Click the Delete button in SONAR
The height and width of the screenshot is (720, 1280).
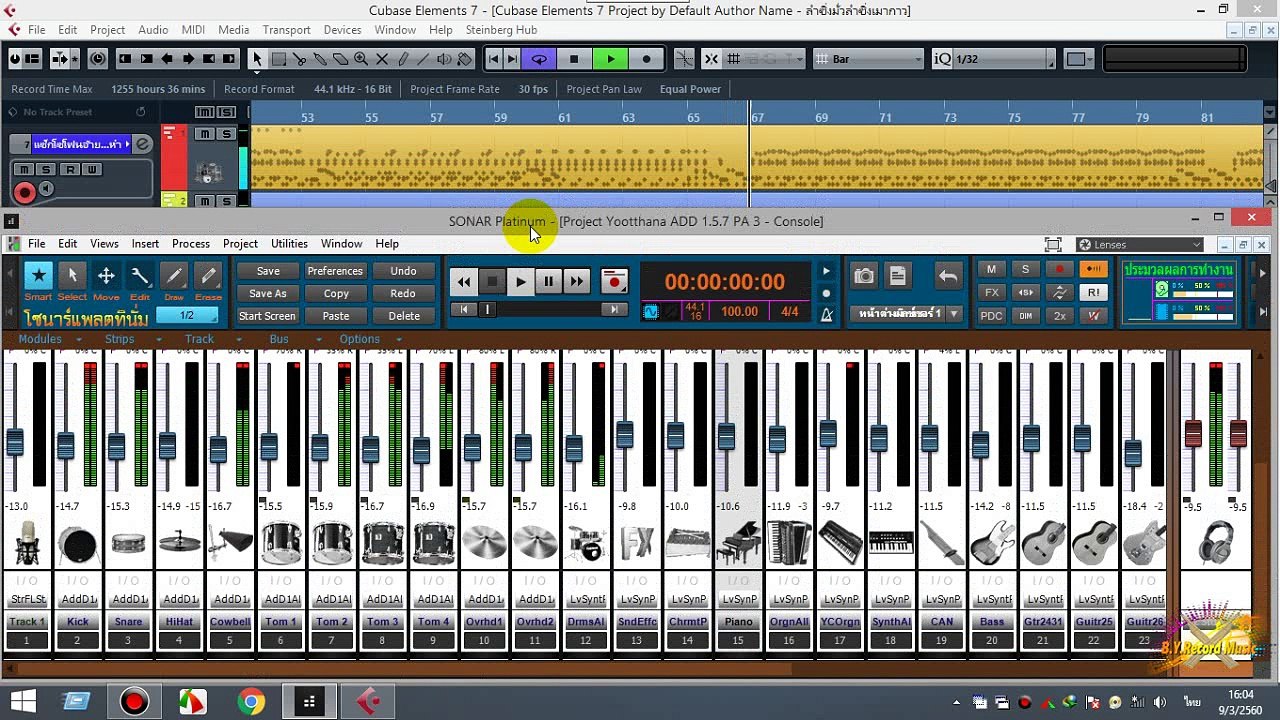pos(403,316)
